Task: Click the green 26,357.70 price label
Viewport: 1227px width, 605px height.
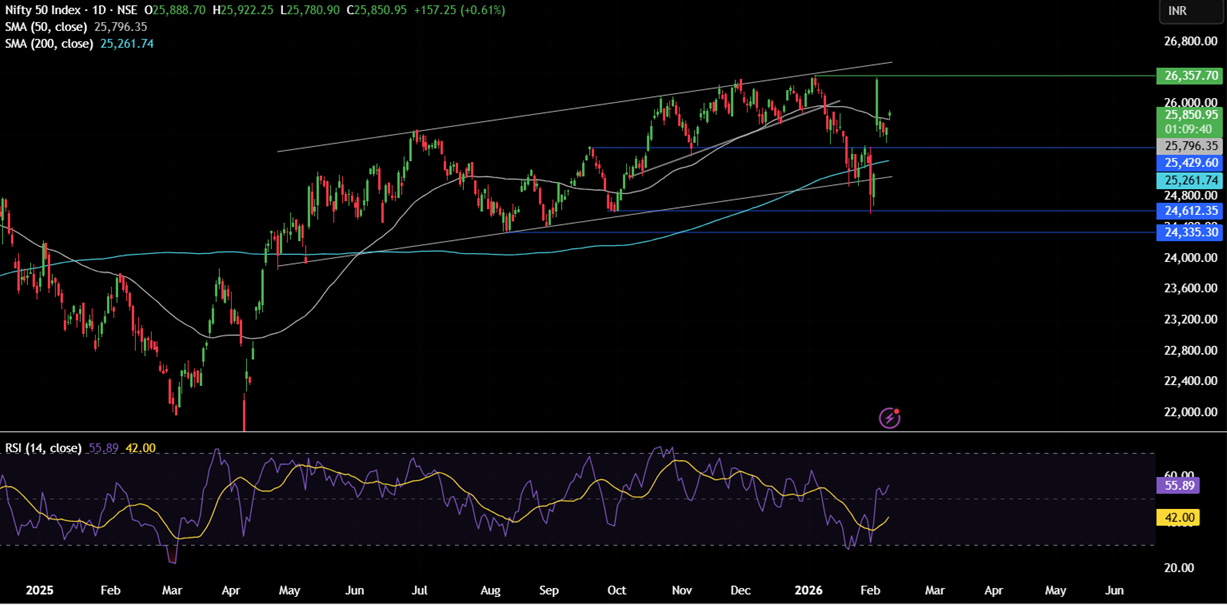Action: coord(1190,75)
